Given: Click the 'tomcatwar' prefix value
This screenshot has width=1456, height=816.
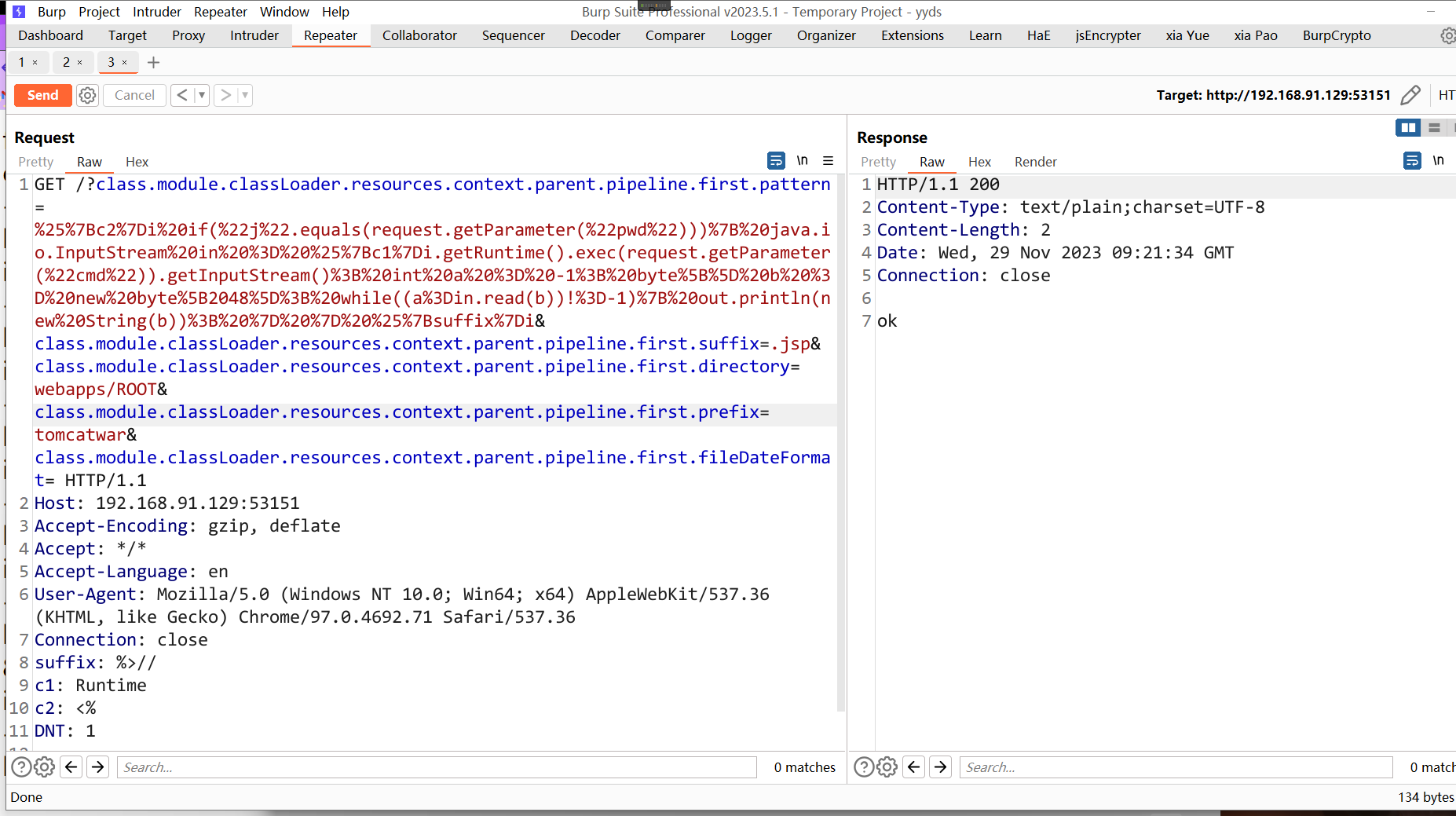Looking at the screenshot, I should pos(80,434).
